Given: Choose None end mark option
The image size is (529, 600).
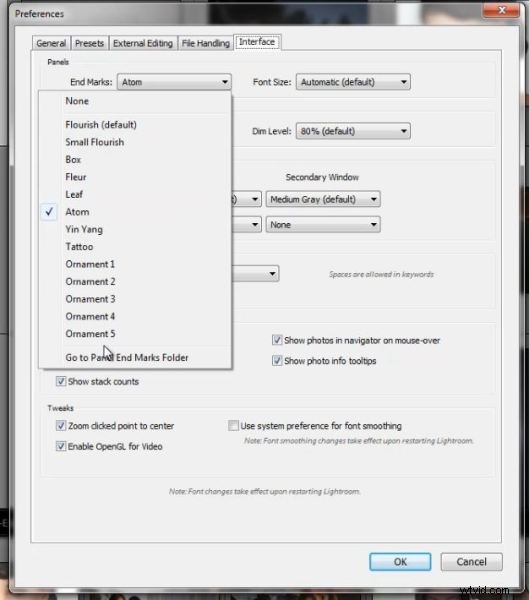Looking at the screenshot, I should point(135,101).
